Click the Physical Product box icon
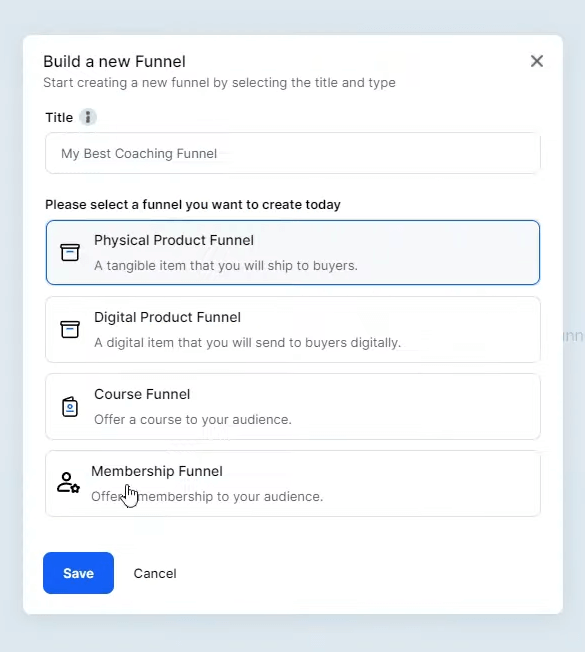The image size is (585, 652). tap(70, 252)
